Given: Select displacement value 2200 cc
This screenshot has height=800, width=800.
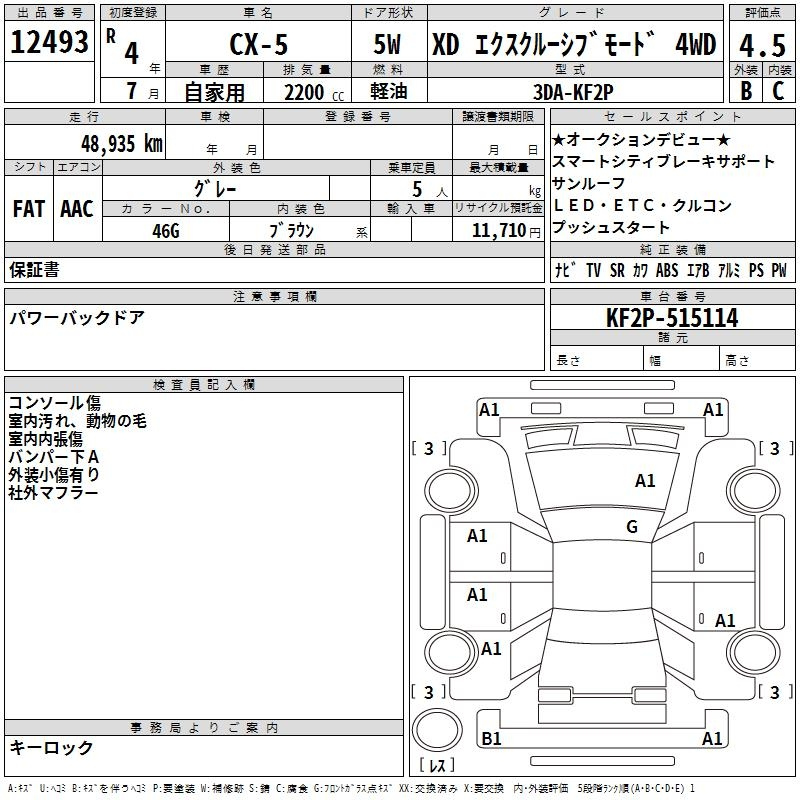Looking at the screenshot, I should pyautogui.click(x=314, y=92).
